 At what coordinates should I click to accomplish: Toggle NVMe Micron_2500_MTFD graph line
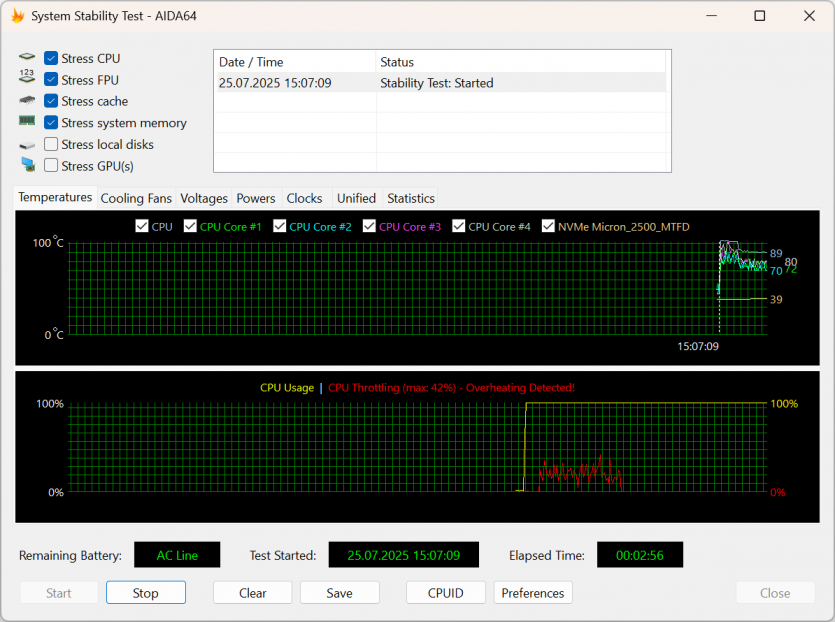coord(548,227)
